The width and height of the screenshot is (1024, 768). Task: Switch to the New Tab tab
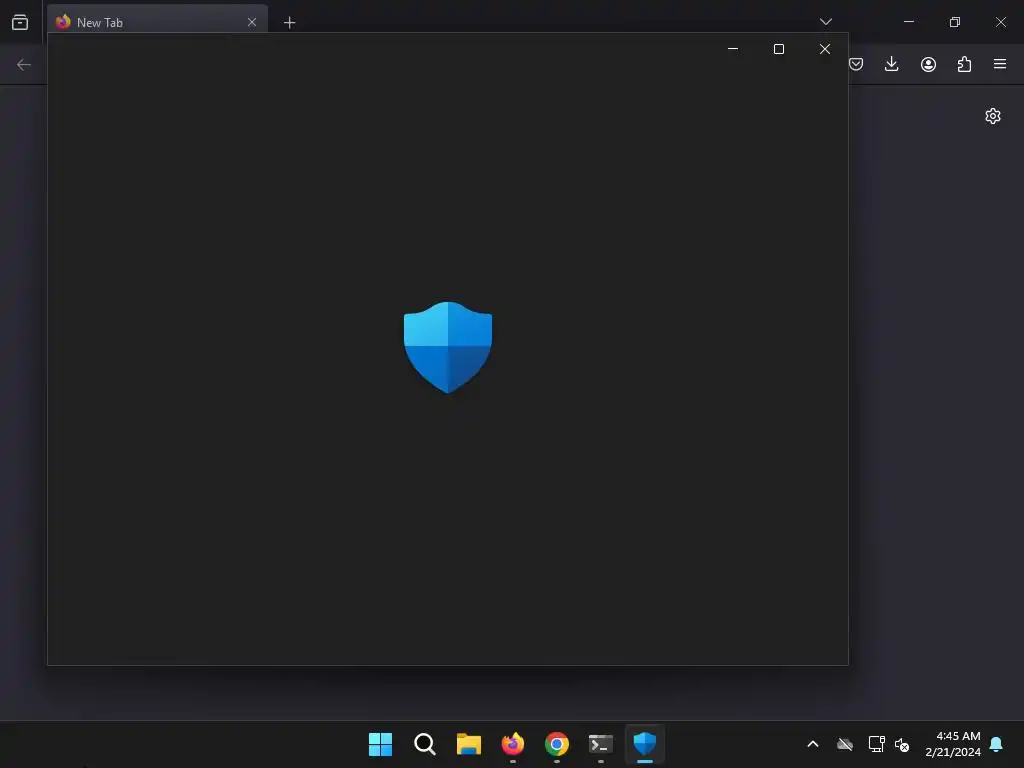[x=157, y=22]
